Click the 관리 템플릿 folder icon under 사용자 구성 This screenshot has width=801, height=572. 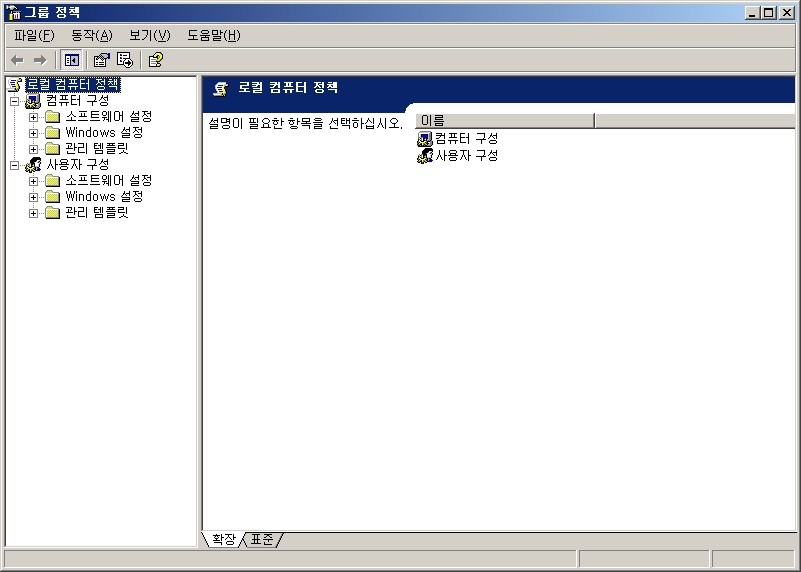(x=53, y=213)
